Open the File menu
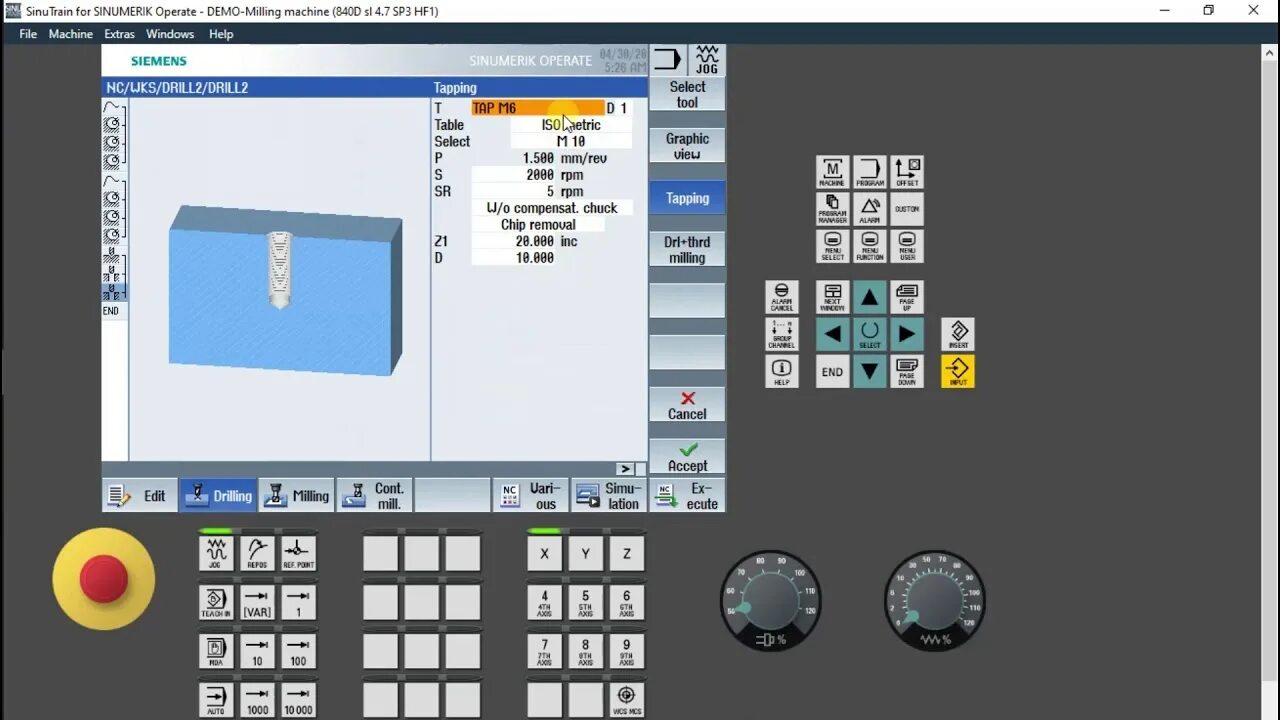This screenshot has height=720, width=1280. click(28, 34)
